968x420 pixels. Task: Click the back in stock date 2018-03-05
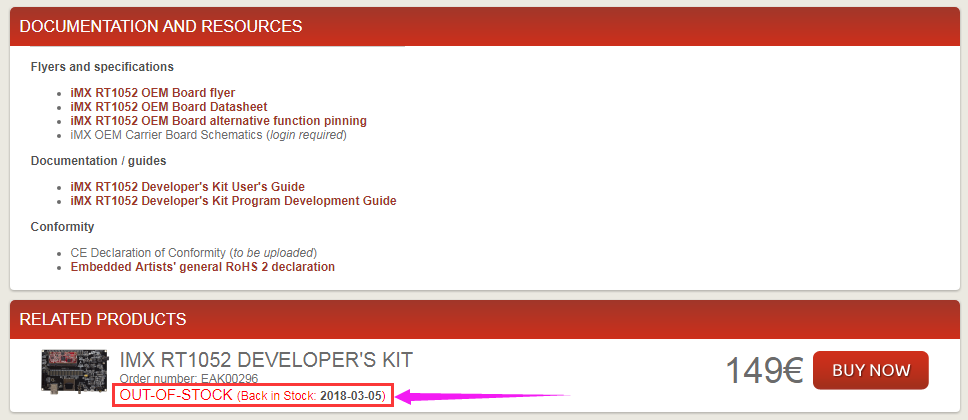coord(352,395)
